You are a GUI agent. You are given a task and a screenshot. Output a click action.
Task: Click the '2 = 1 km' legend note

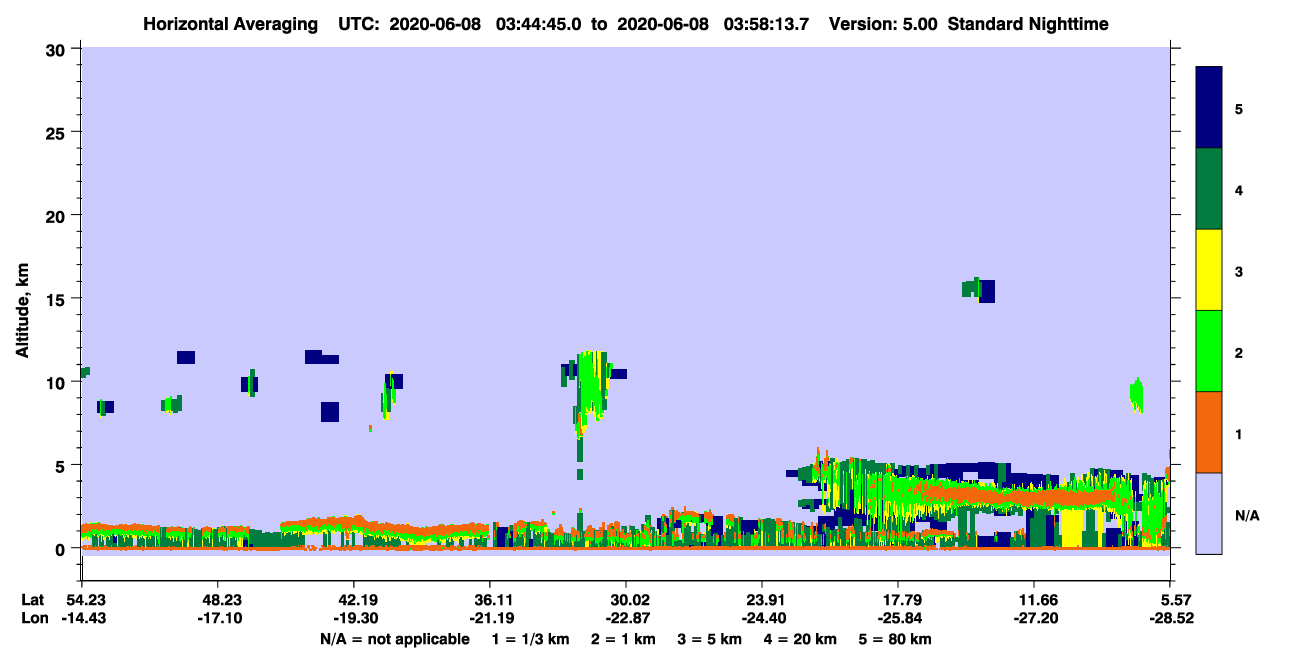pyautogui.click(x=623, y=639)
